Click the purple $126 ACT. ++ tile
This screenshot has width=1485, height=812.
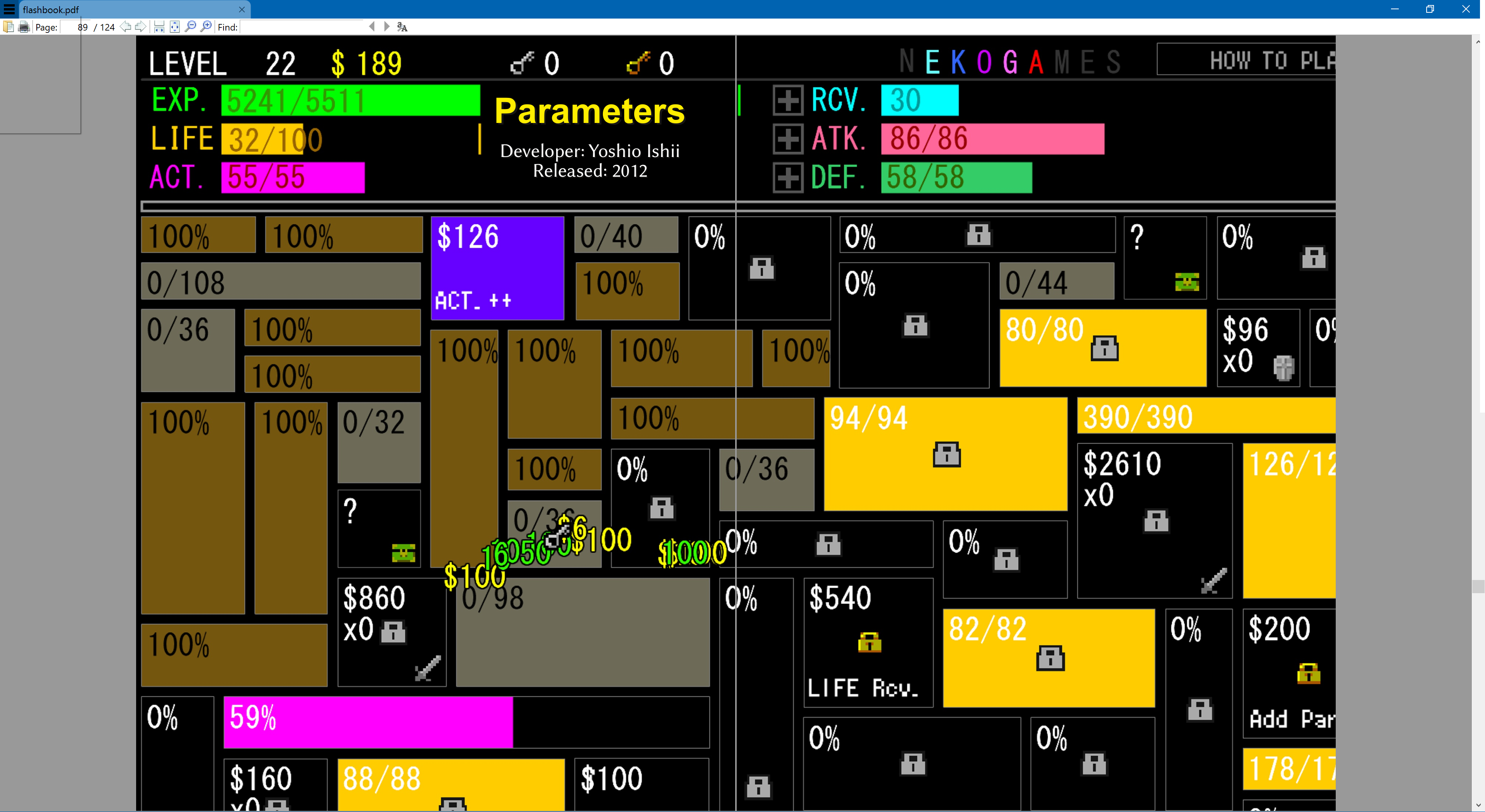497,268
